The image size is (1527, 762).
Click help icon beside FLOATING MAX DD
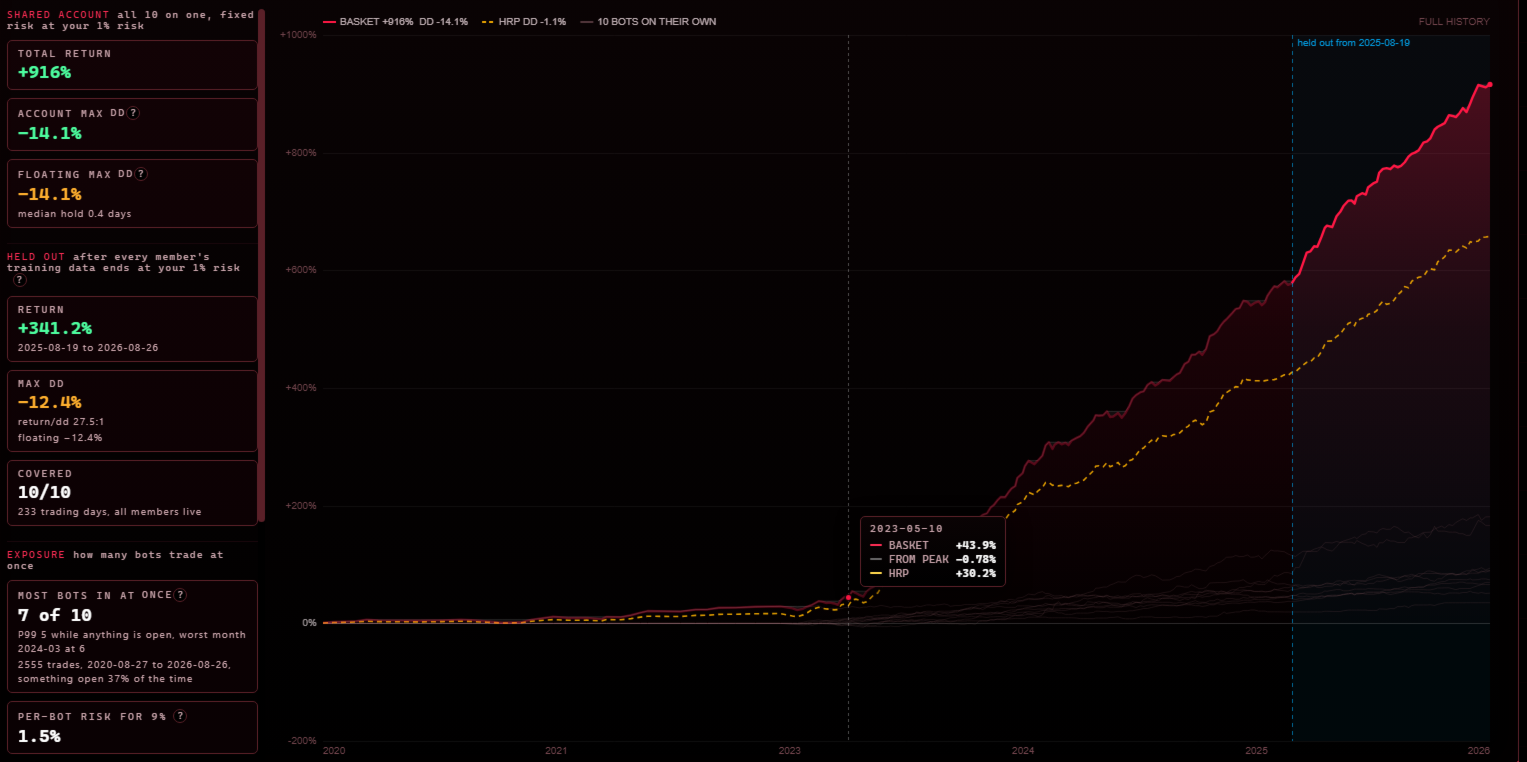141,173
